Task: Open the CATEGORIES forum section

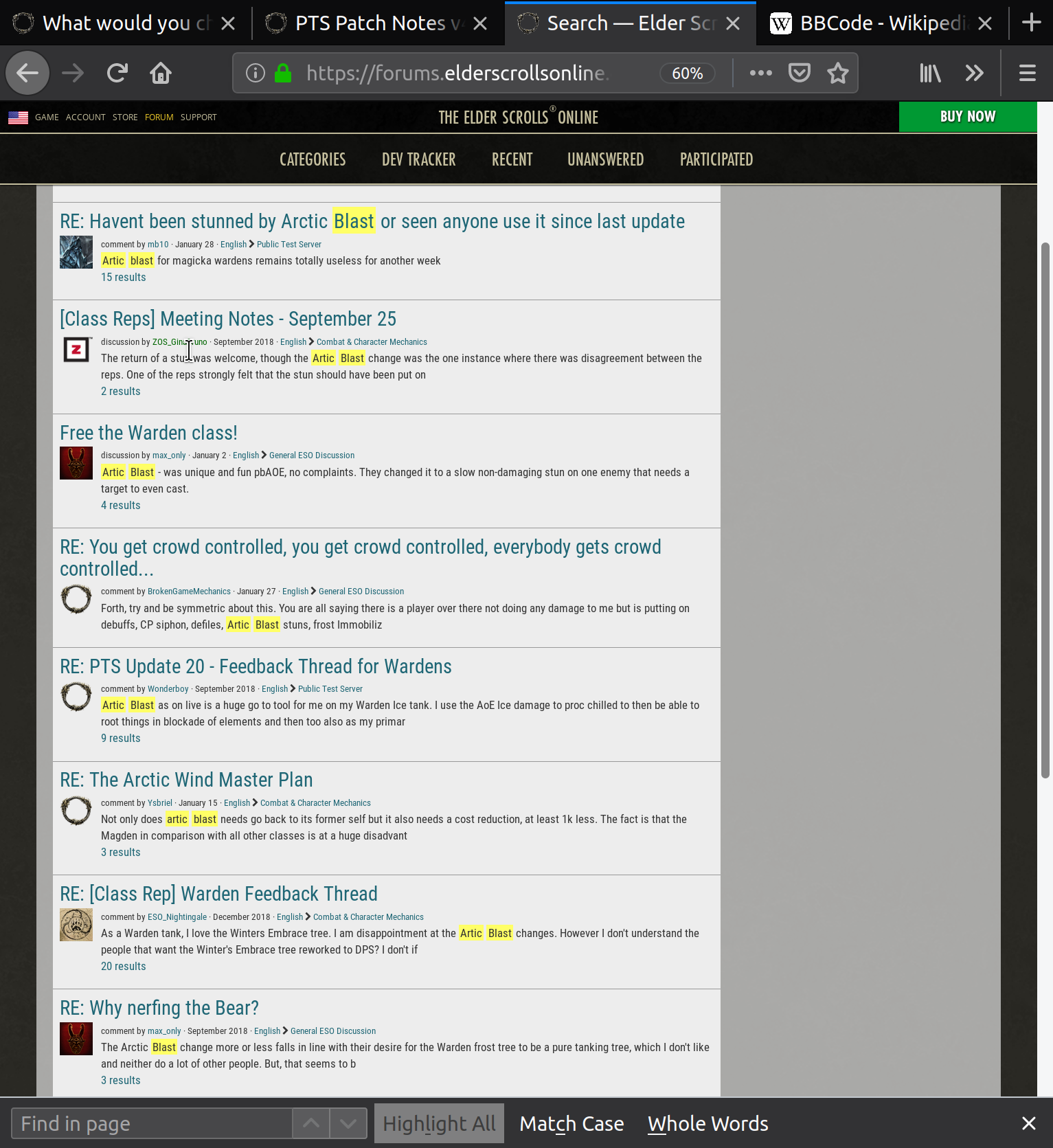Action: (313, 159)
